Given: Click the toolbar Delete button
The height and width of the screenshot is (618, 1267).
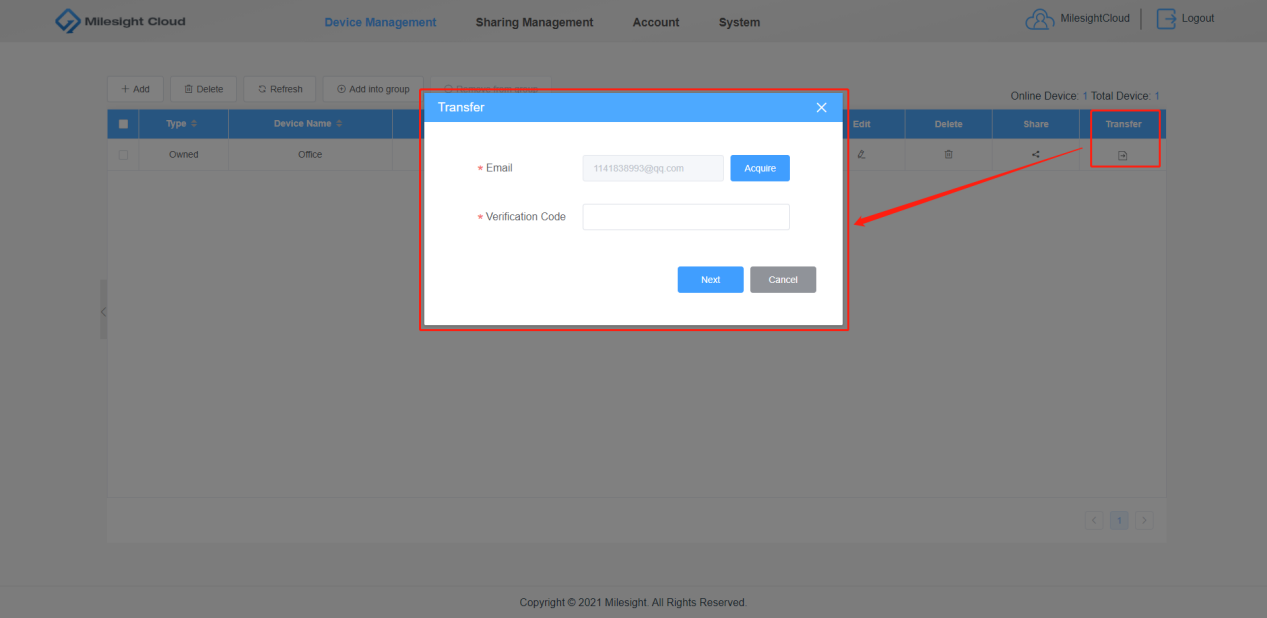Looking at the screenshot, I should (204, 89).
